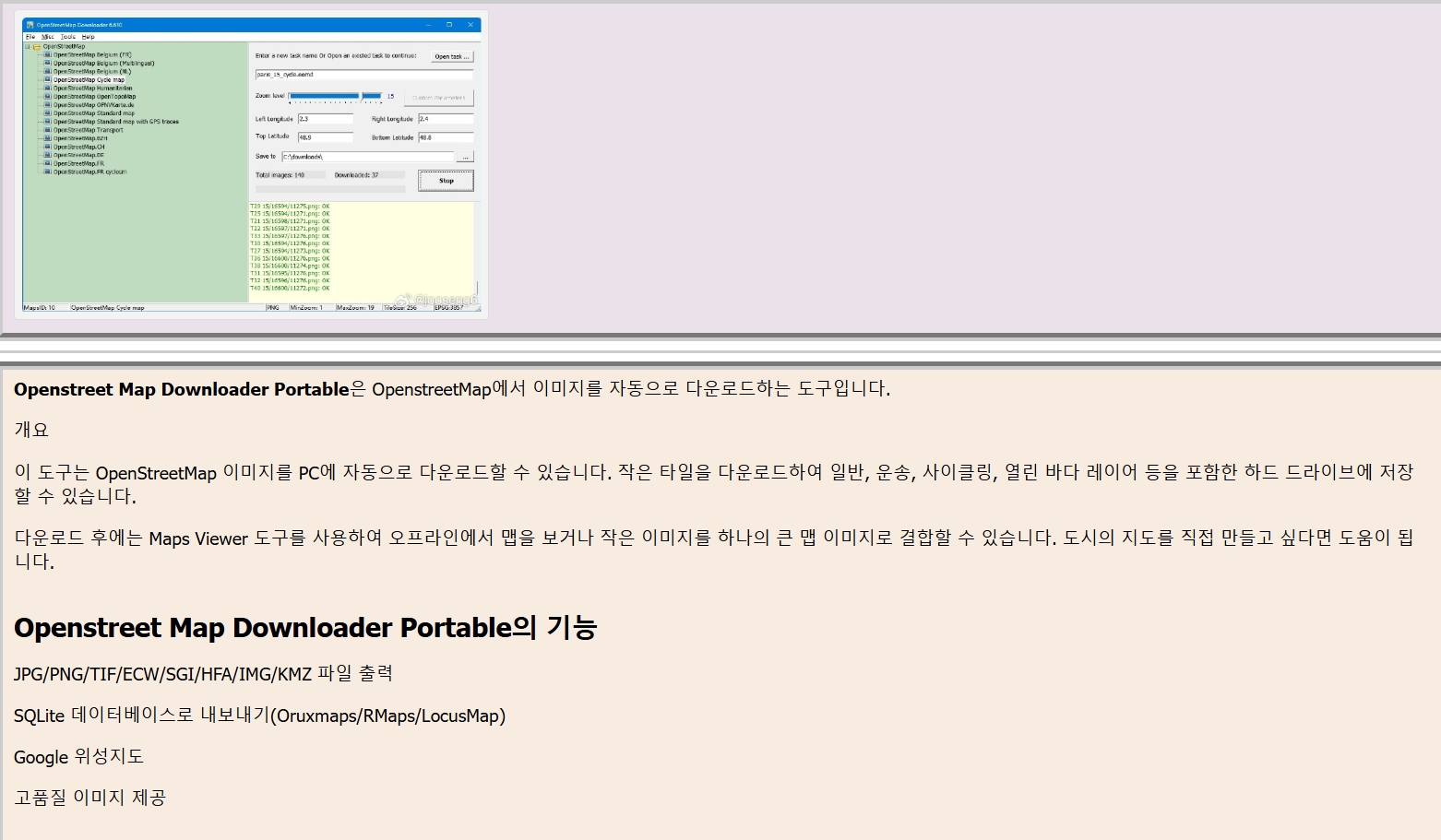Viewport: 1441px width, 840px height.
Task: Click the heading 'Openstreet Map Downloader Portable의 기능'
Action: coord(305,628)
